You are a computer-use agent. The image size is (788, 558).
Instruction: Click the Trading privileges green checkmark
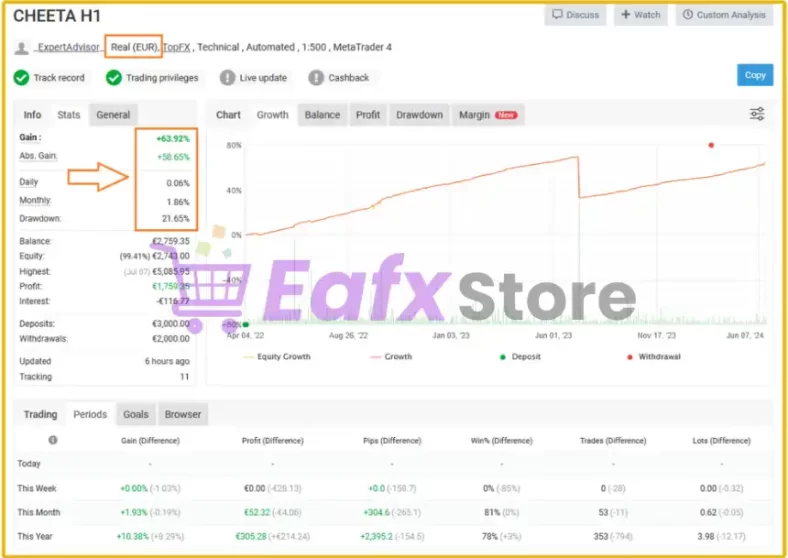tap(114, 78)
